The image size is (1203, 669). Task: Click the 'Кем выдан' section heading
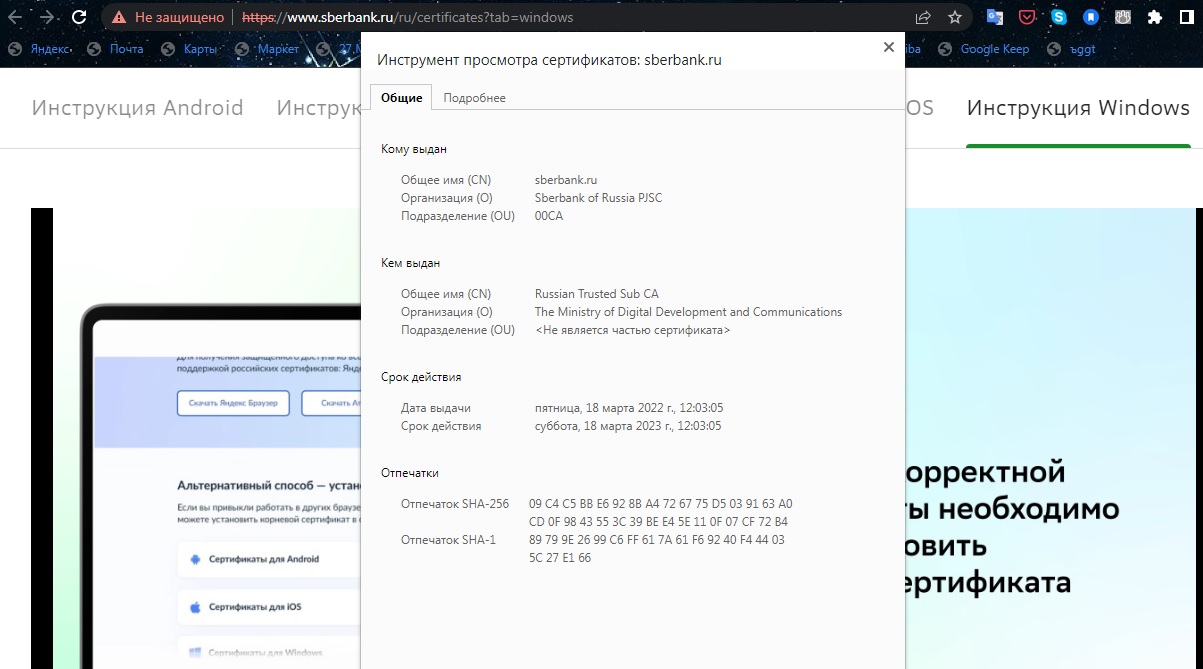[x=411, y=263]
